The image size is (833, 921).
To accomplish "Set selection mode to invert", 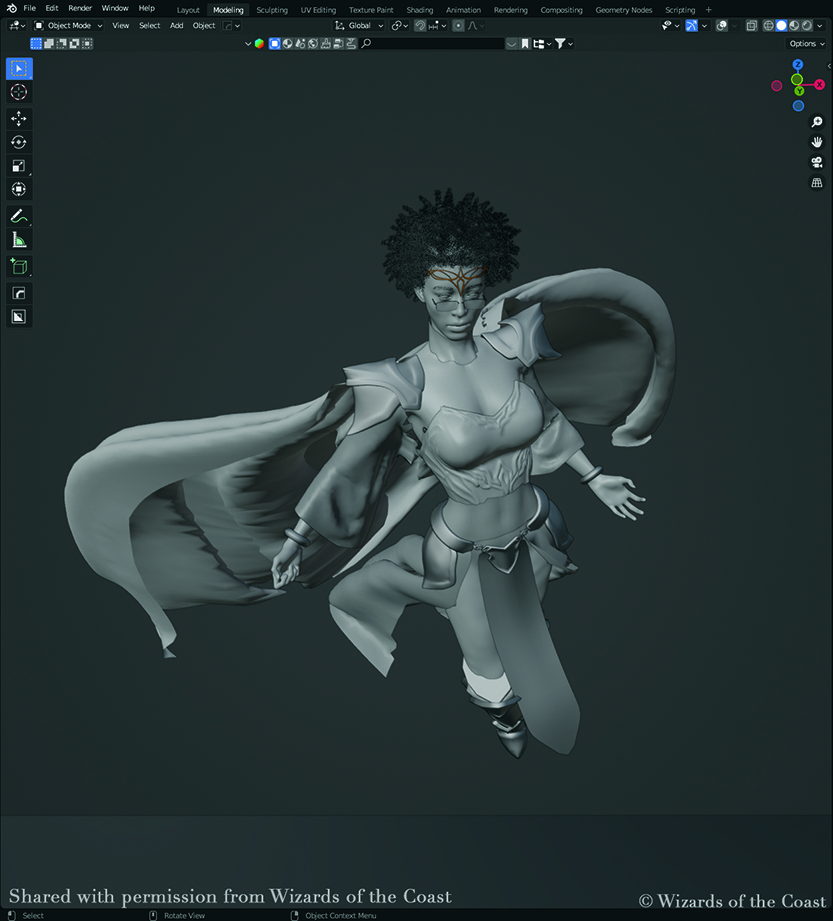I will click(x=75, y=43).
